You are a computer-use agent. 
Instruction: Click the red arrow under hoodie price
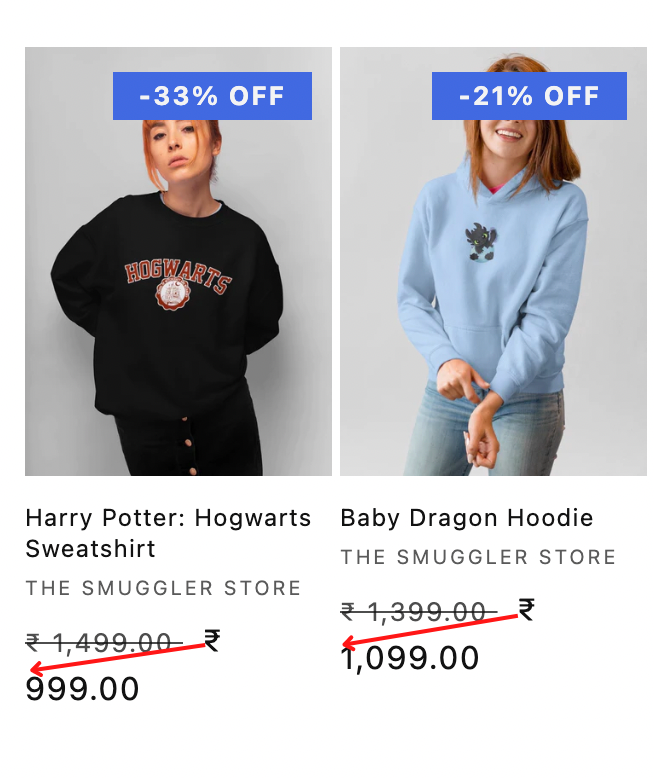pyautogui.click(x=431, y=631)
